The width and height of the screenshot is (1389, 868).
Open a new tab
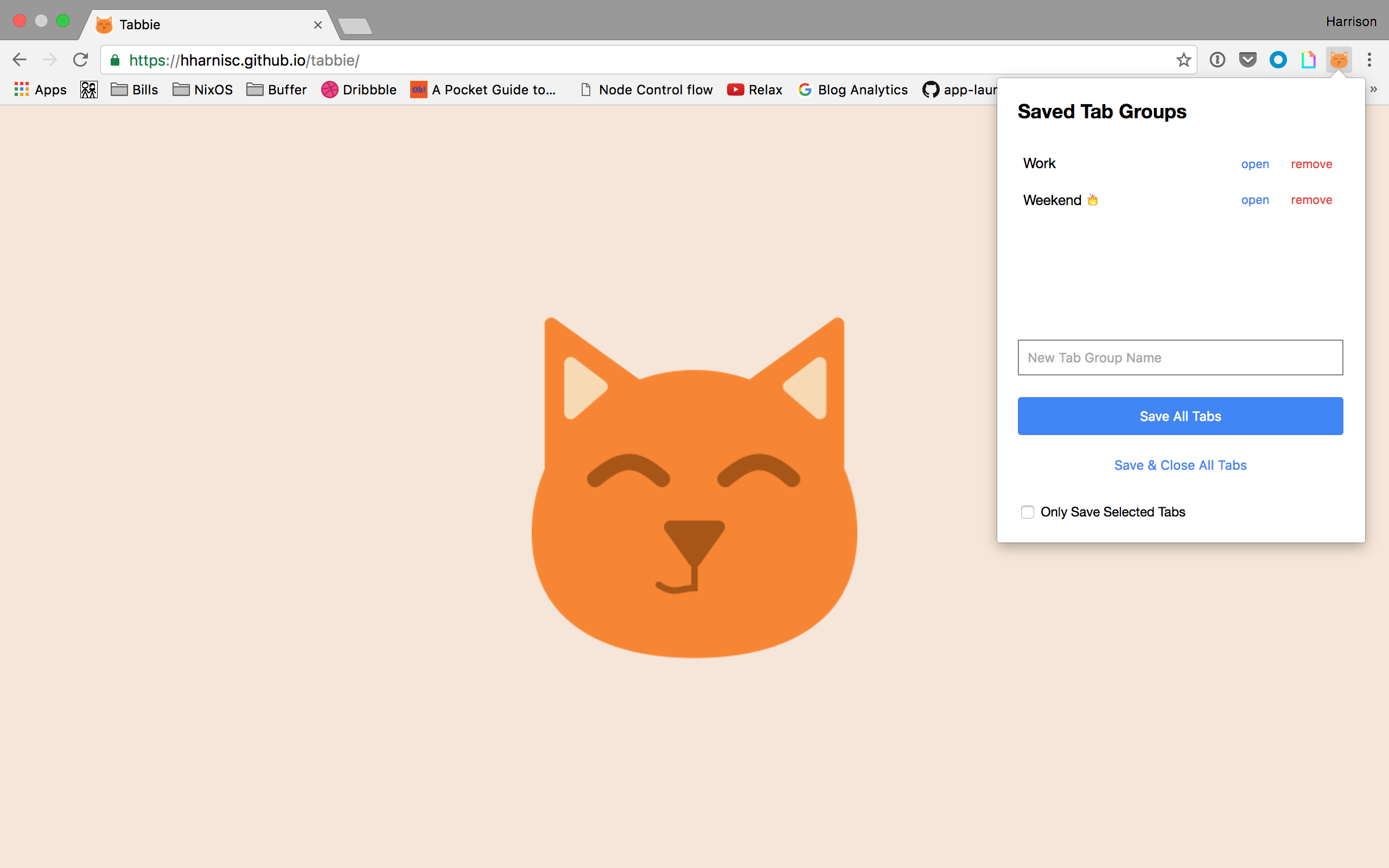point(355,26)
